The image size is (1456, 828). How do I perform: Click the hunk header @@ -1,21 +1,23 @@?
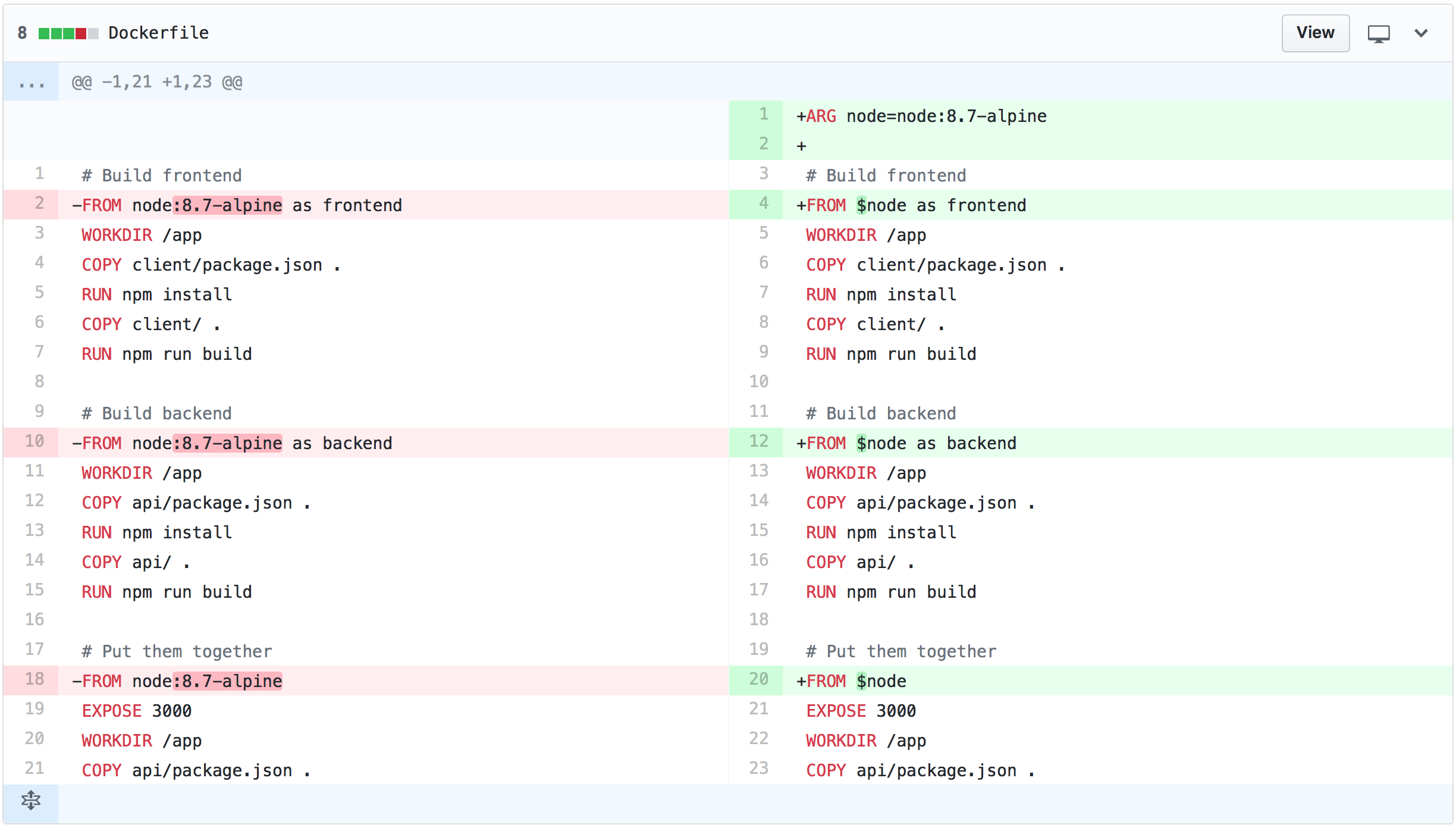pos(157,81)
